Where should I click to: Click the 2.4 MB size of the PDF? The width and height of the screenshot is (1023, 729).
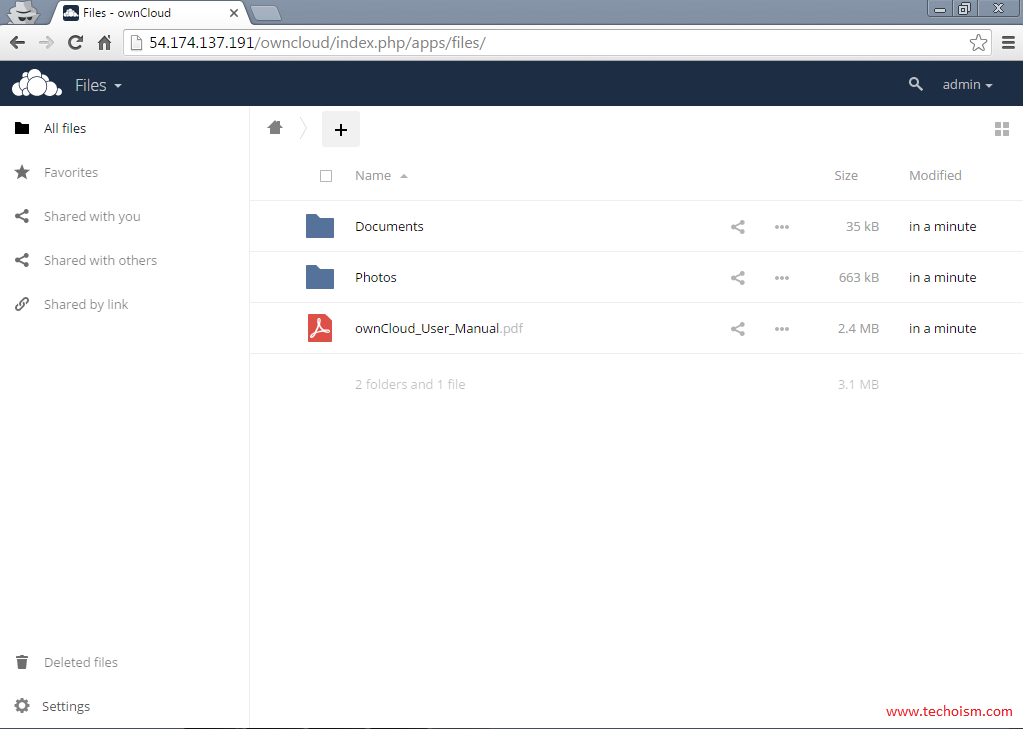(x=858, y=328)
